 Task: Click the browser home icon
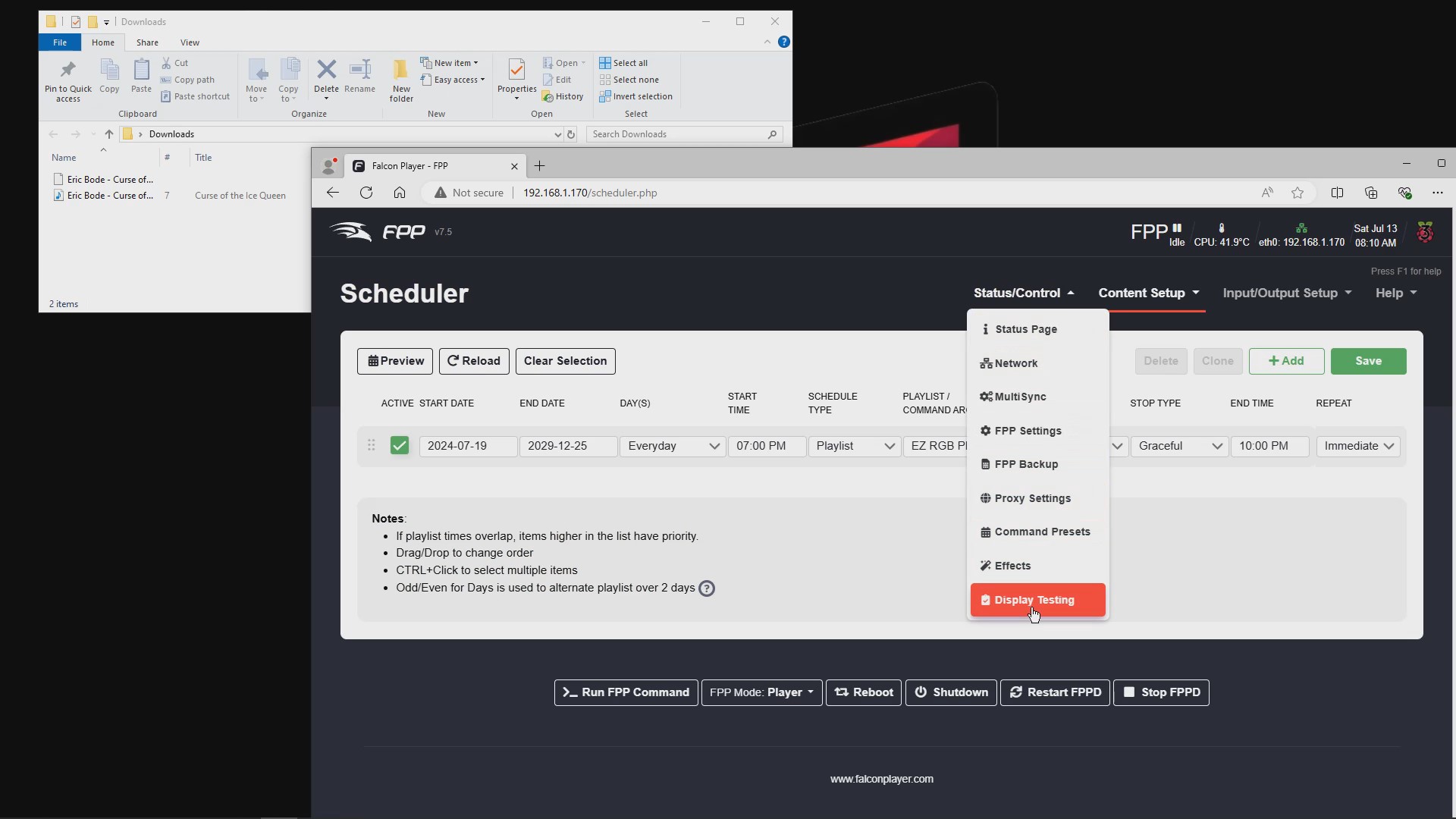[x=400, y=193]
